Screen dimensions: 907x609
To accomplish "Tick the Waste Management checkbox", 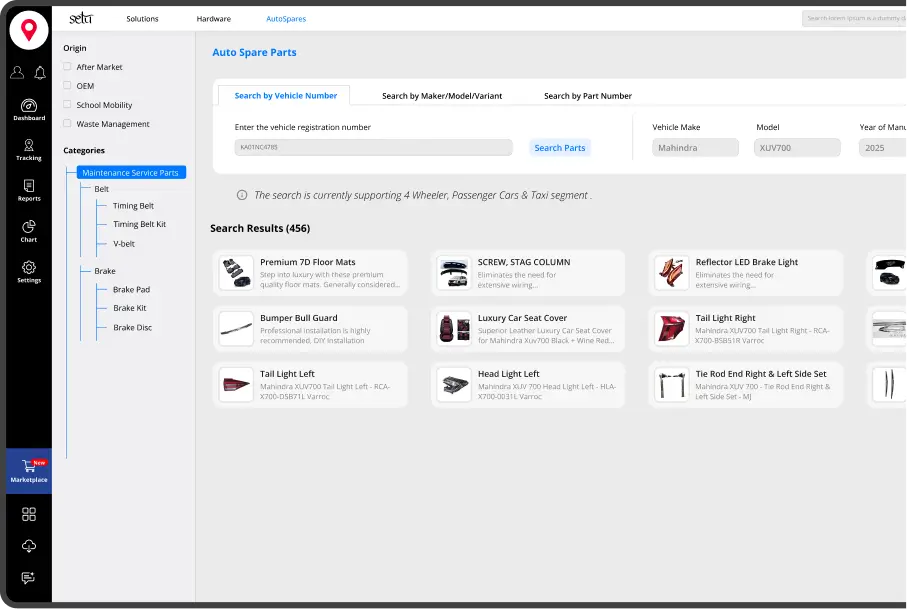I will [x=67, y=124].
